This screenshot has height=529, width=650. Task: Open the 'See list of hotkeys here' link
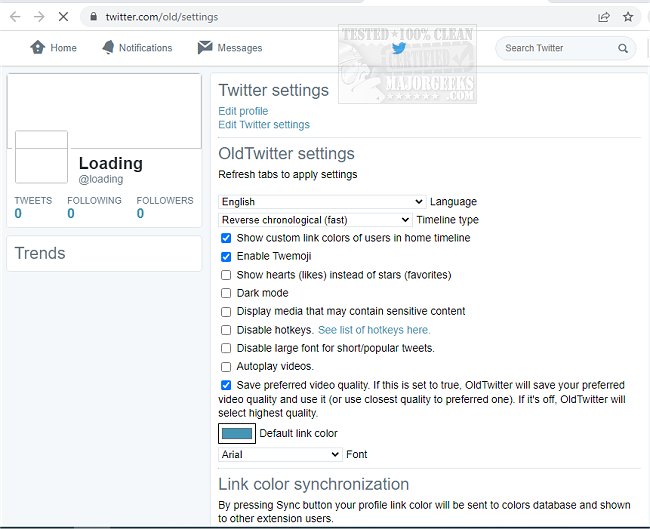click(374, 330)
